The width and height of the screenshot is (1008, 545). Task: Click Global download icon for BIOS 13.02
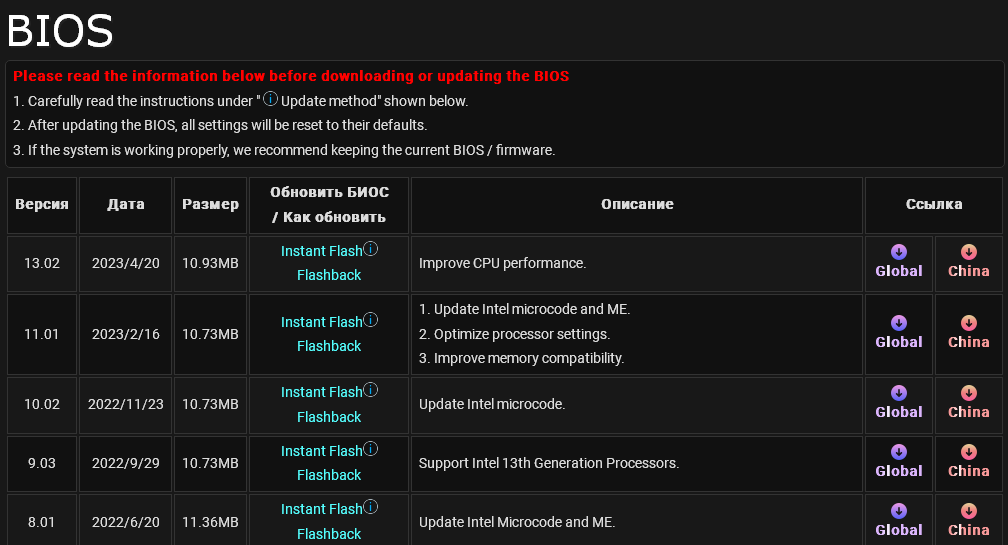click(x=898, y=252)
